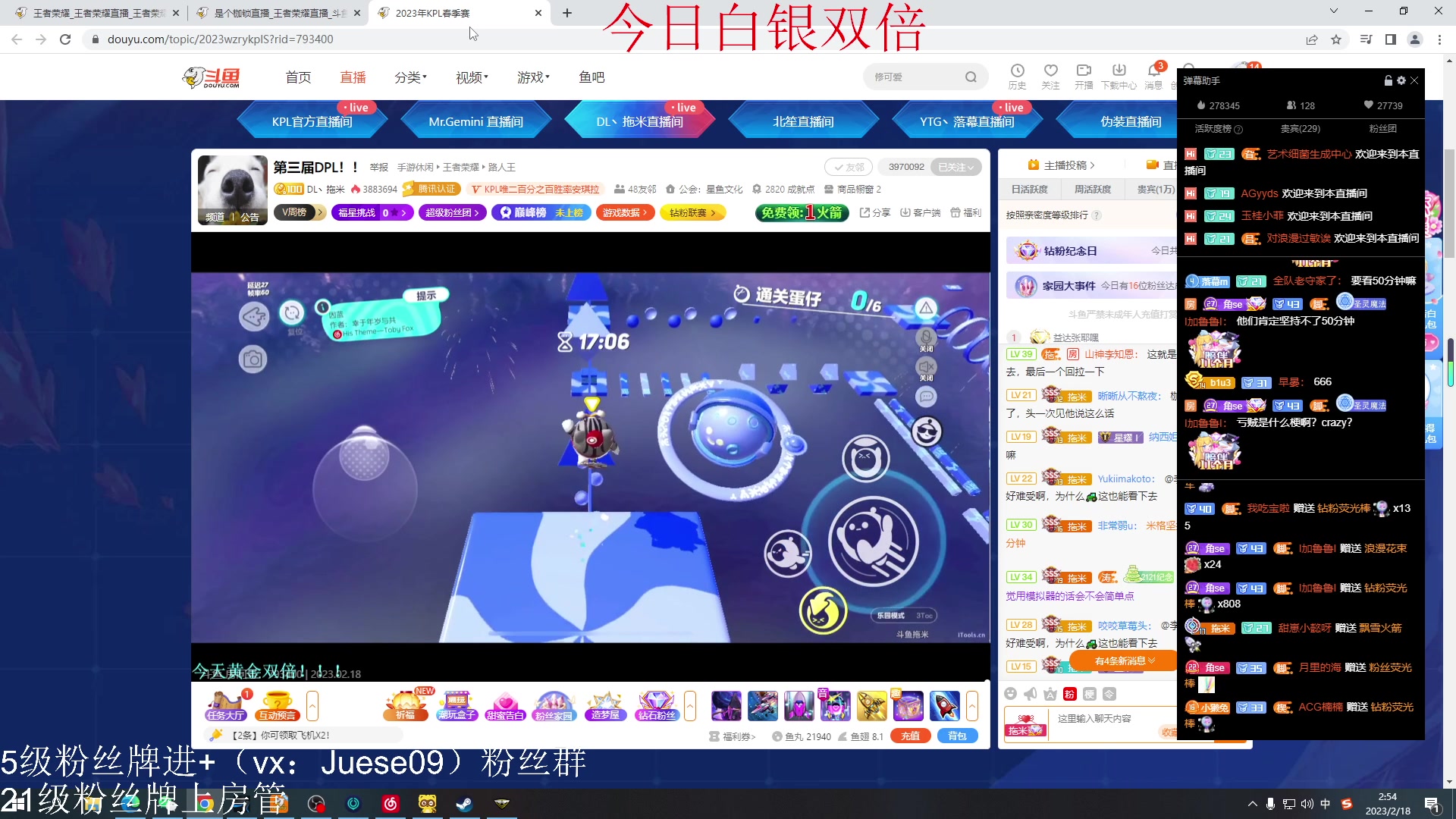Bookmark page with Chrome star icon
The height and width of the screenshot is (819, 1456).
[x=1336, y=39]
